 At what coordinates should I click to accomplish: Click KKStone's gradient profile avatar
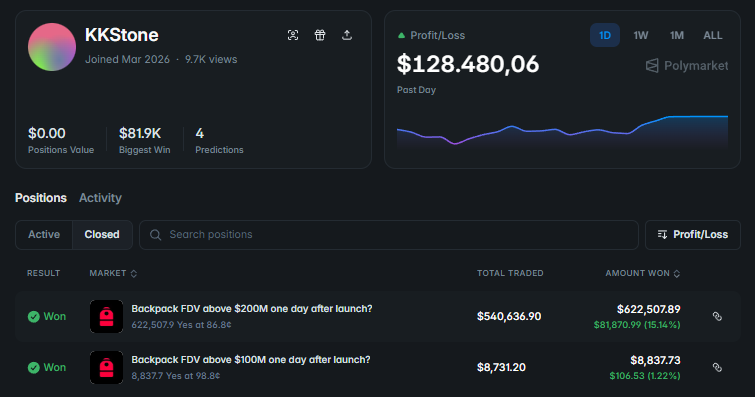[x=52, y=47]
